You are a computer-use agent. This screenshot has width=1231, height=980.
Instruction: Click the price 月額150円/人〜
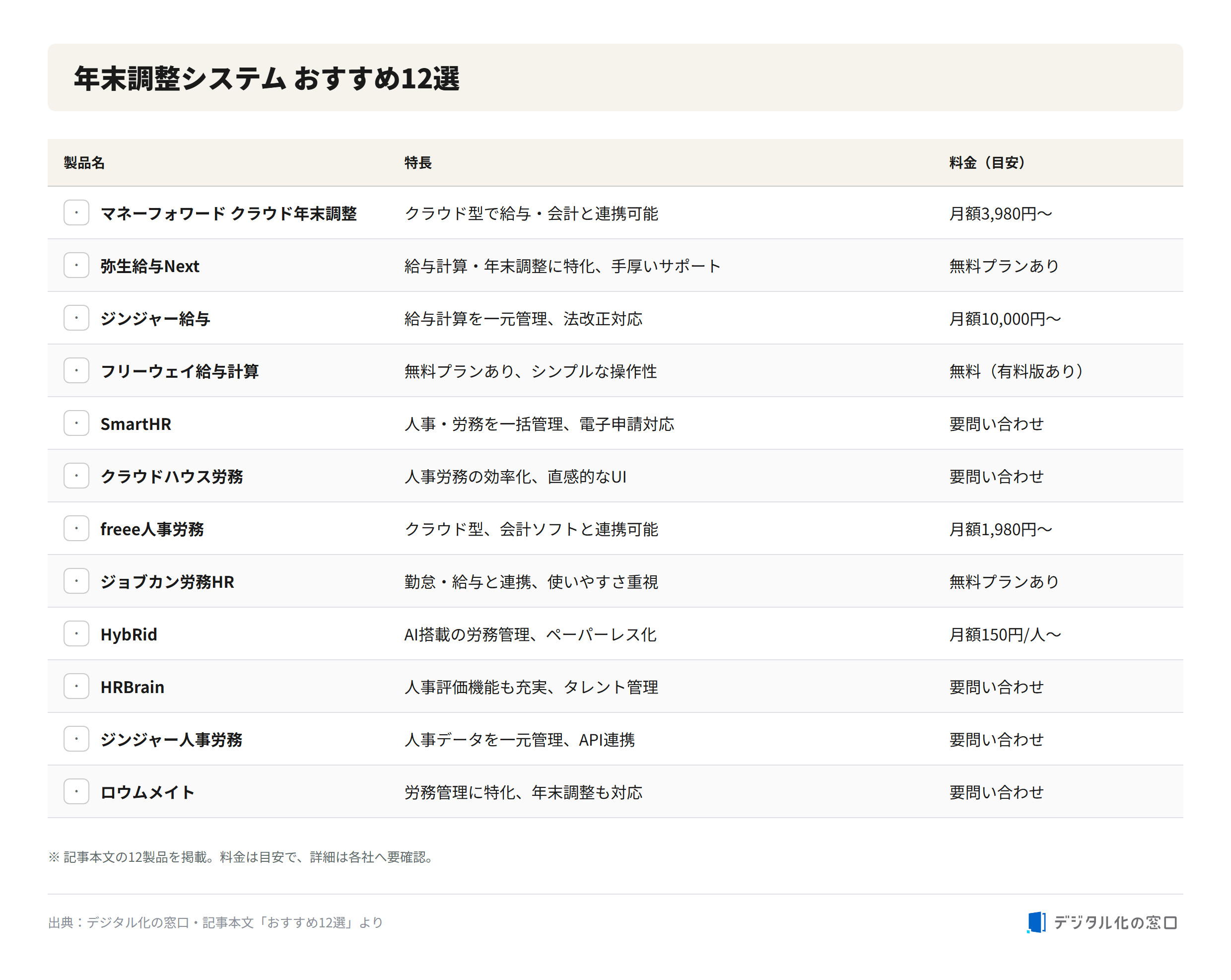point(1005,634)
